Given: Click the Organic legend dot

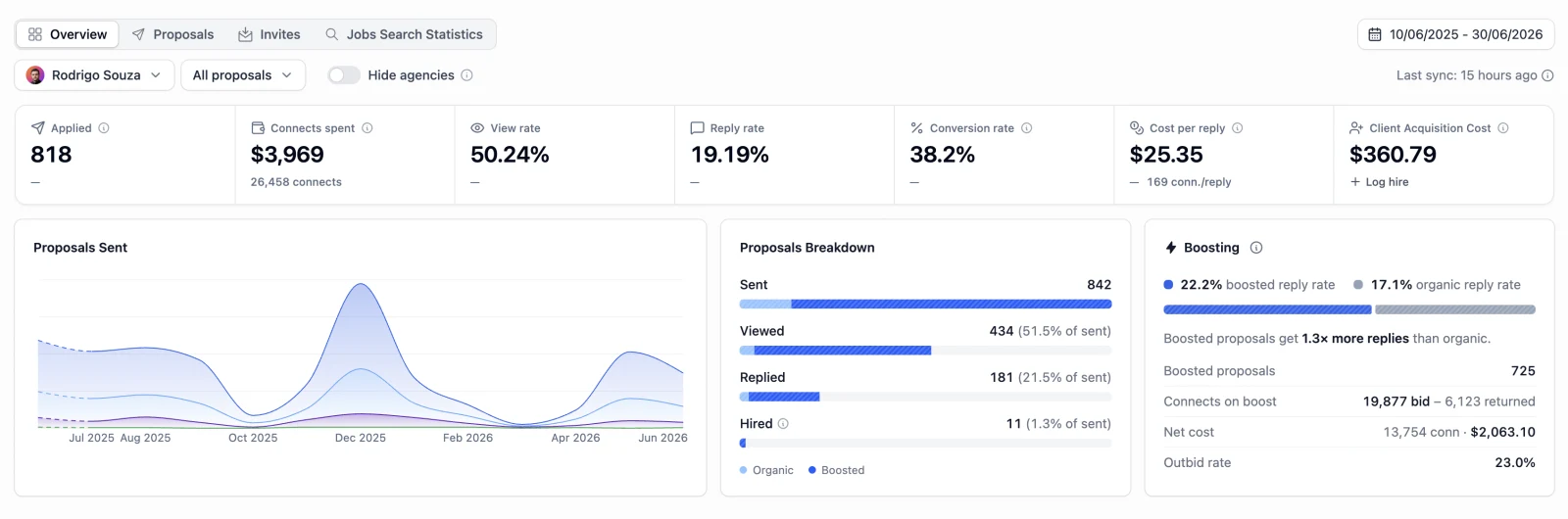Looking at the screenshot, I should (744, 470).
